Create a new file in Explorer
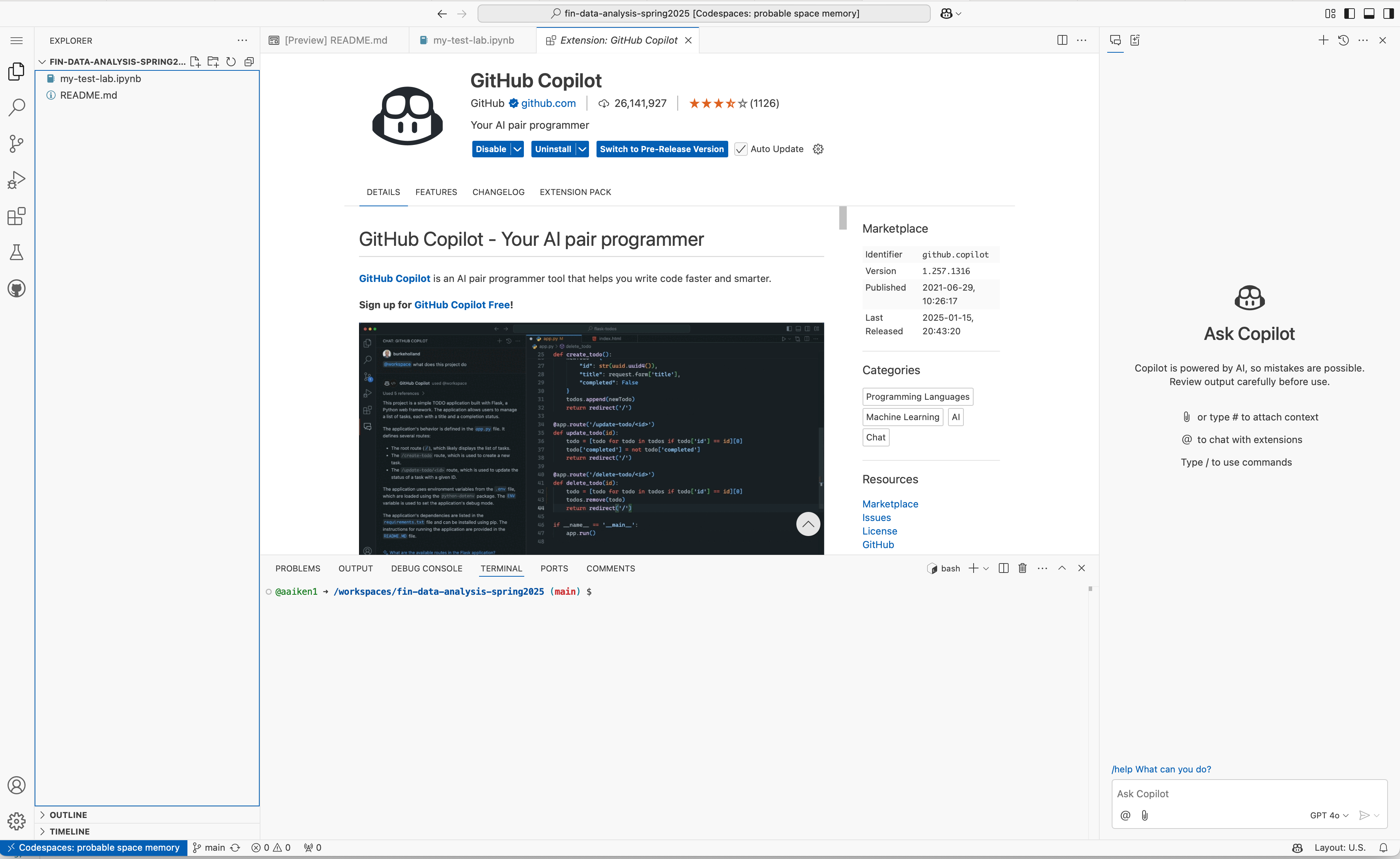Viewport: 1400px width, 859px height. pos(195,61)
